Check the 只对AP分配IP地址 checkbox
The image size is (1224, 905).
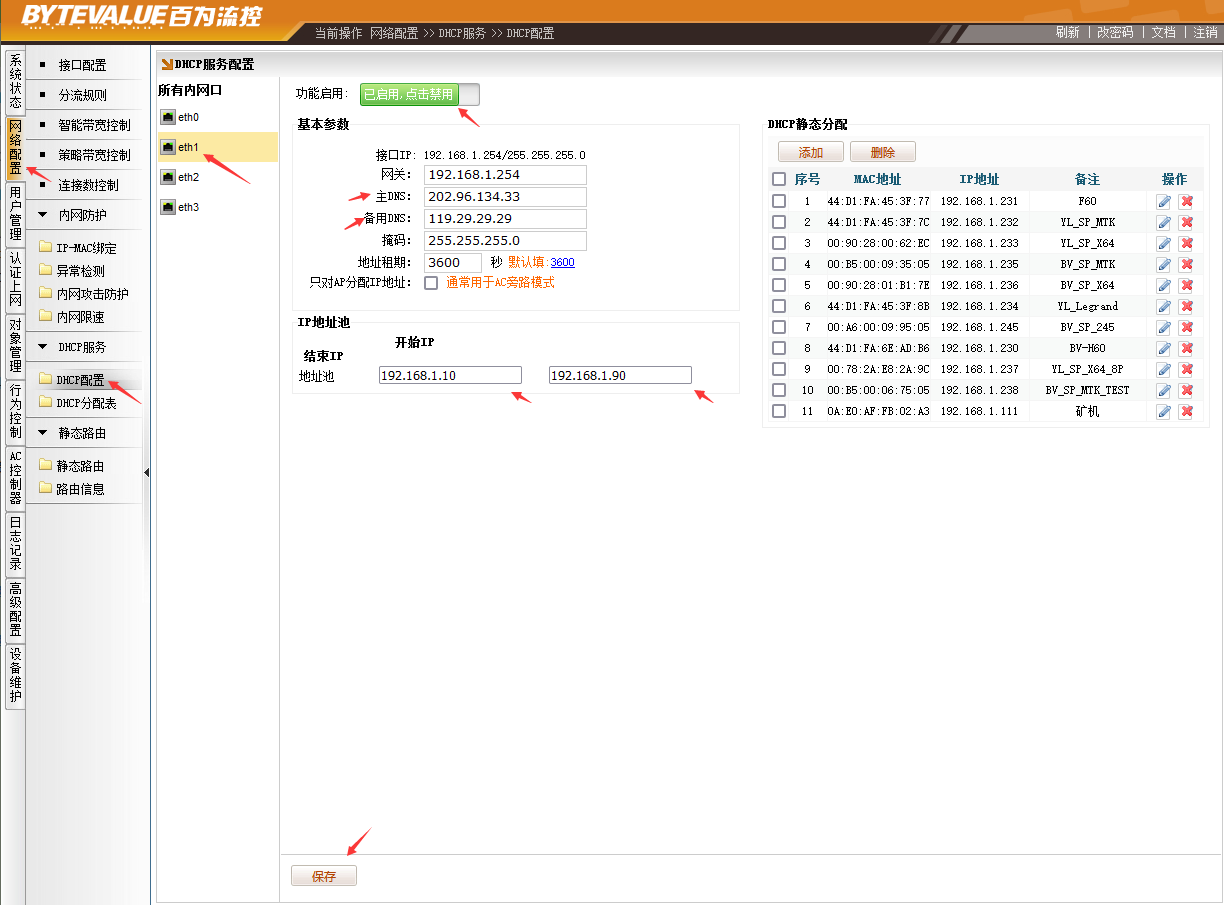(431, 283)
